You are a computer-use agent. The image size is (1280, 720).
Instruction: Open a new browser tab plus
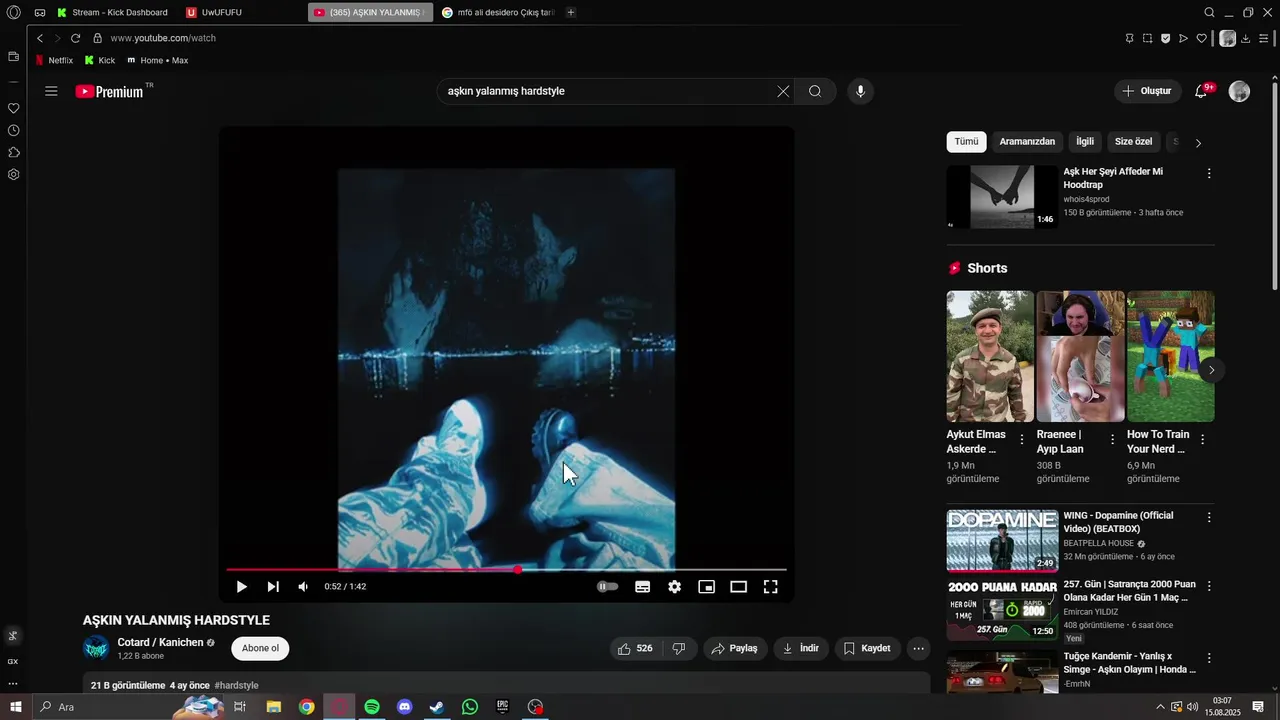(x=571, y=12)
